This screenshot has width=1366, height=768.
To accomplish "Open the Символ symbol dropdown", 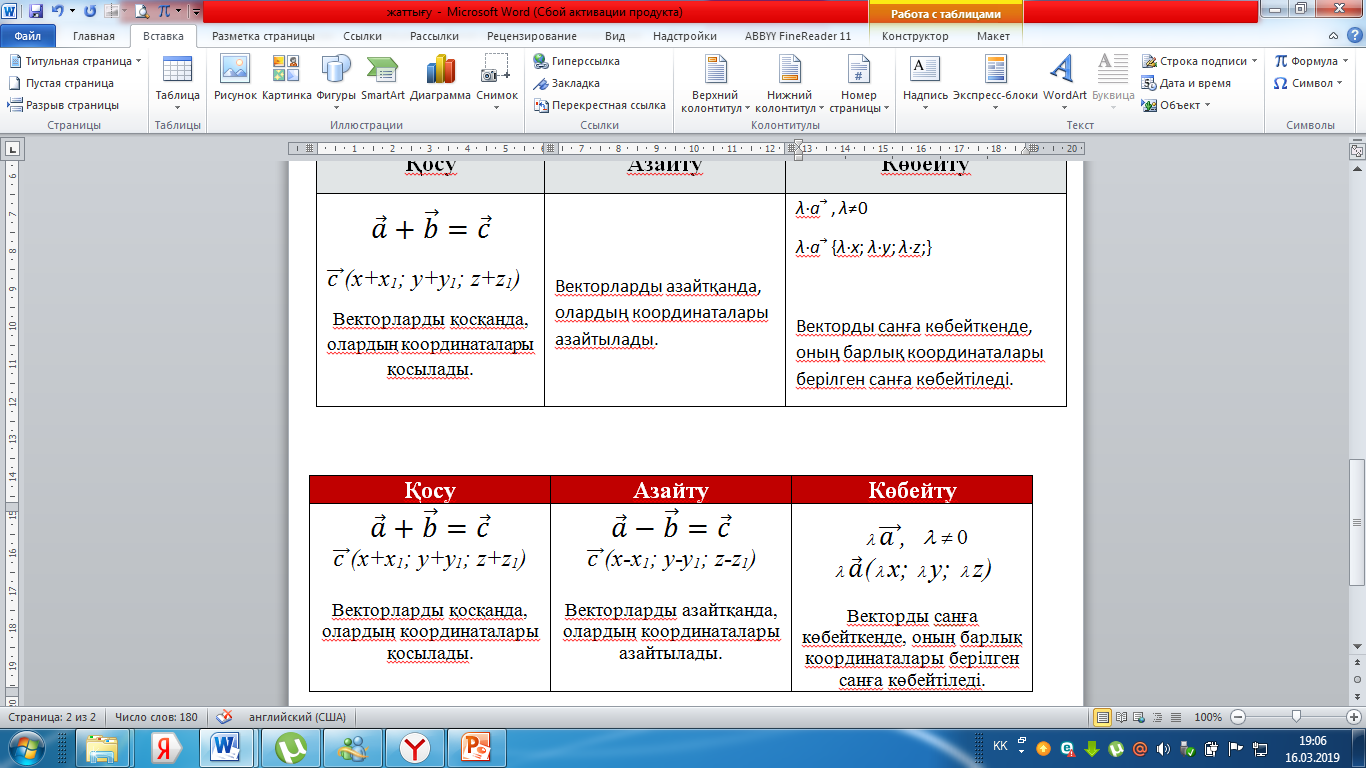I will pyautogui.click(x=1309, y=83).
